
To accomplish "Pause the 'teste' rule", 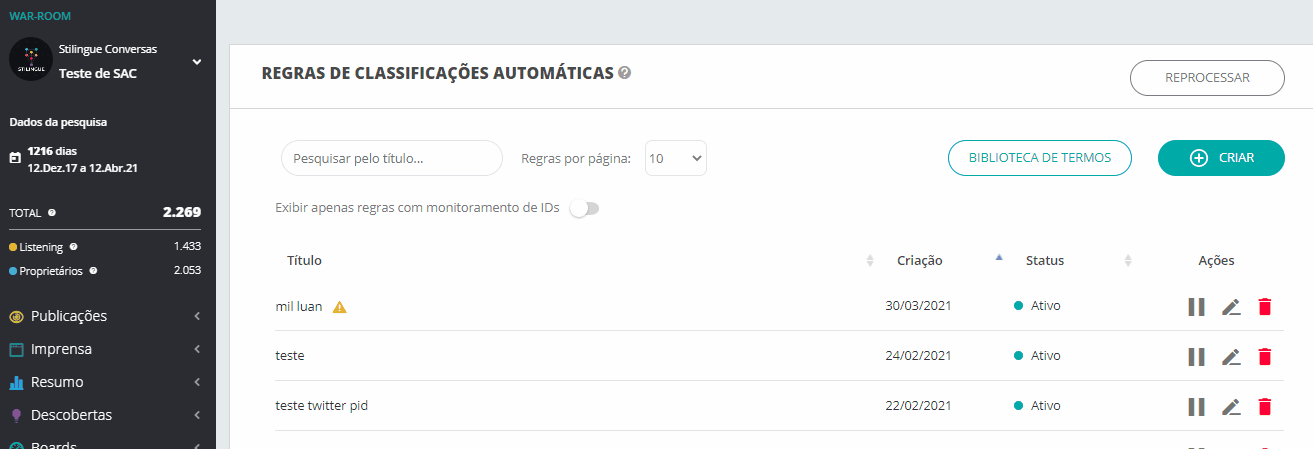I will pos(1196,357).
